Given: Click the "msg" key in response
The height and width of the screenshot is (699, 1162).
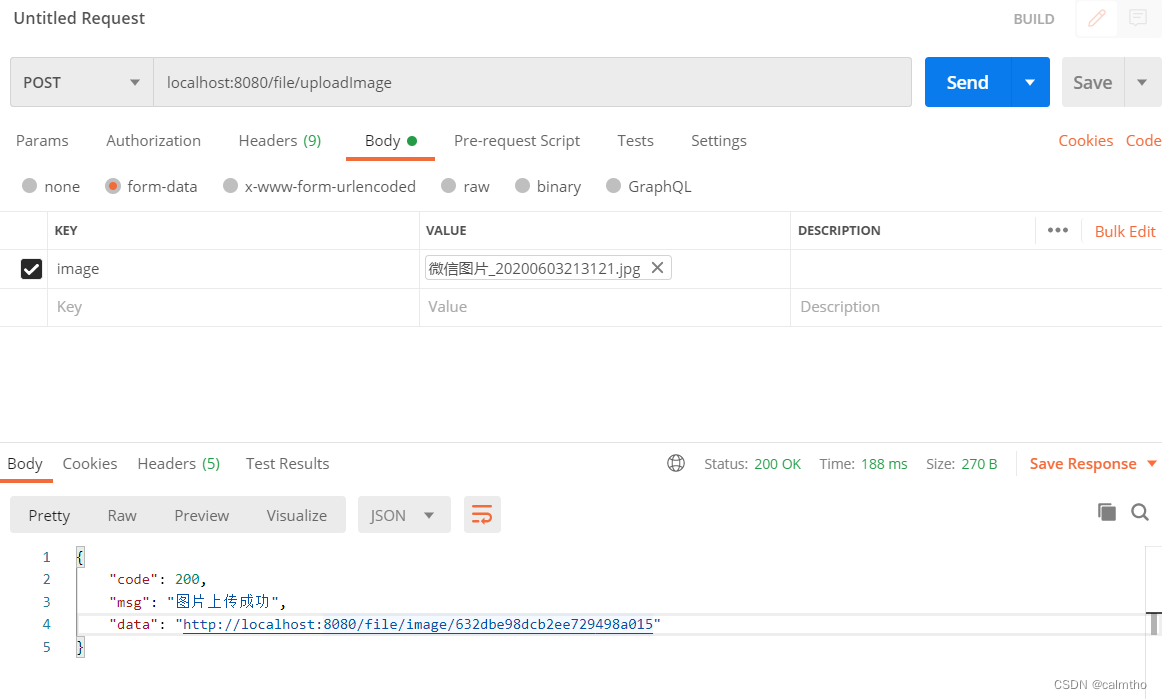Looking at the screenshot, I should click(x=130, y=602).
